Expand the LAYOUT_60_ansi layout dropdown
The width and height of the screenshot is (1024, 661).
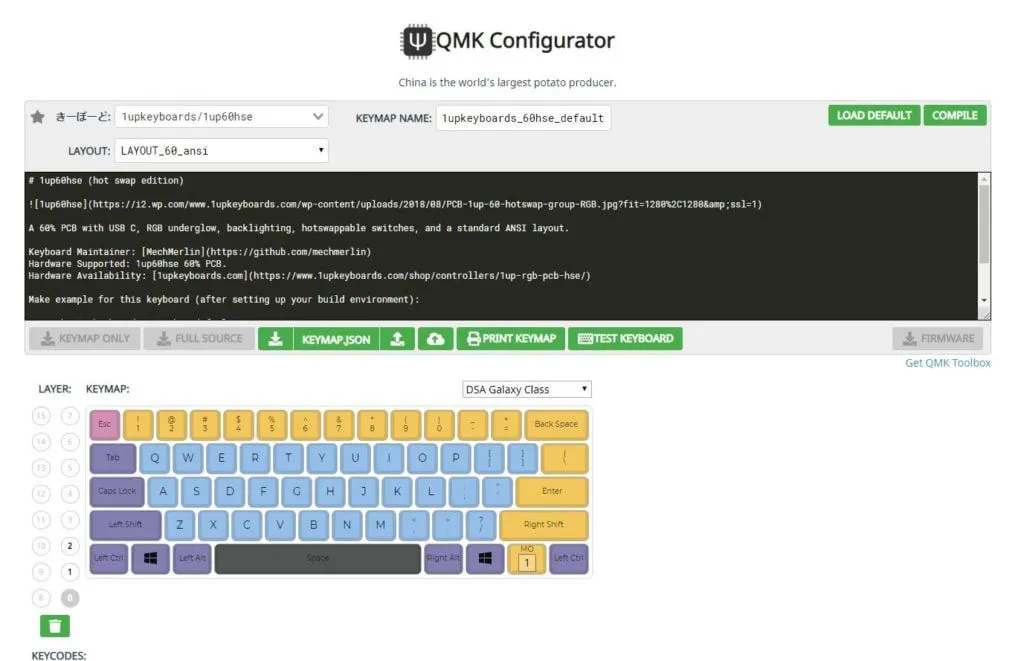[x=221, y=151]
